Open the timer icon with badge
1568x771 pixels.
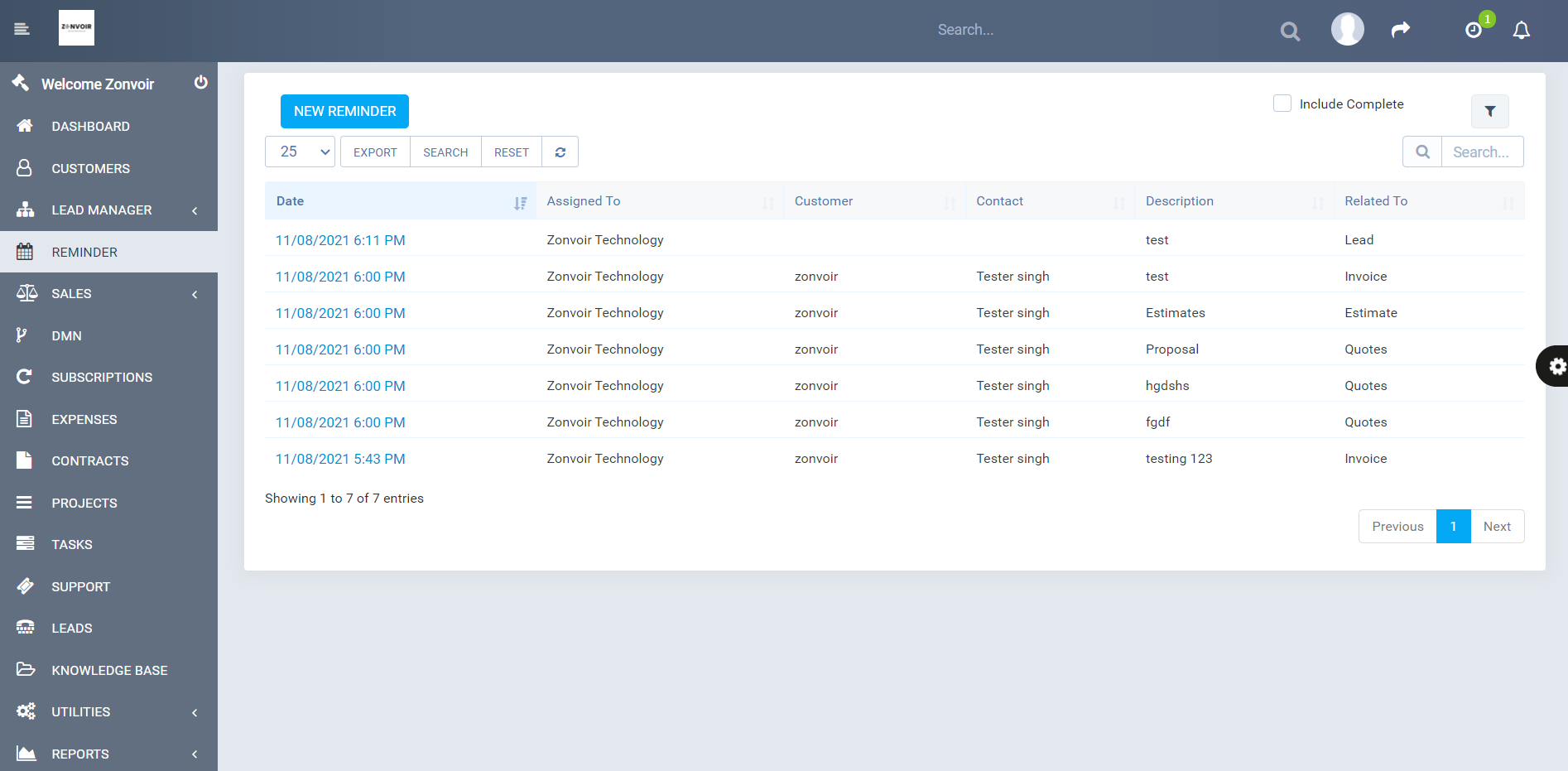point(1473,30)
